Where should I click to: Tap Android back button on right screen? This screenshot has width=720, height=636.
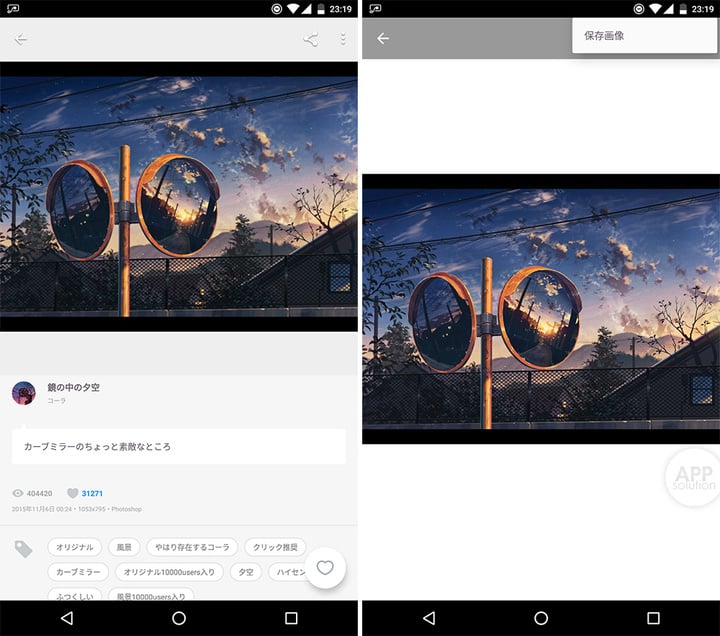point(429,618)
